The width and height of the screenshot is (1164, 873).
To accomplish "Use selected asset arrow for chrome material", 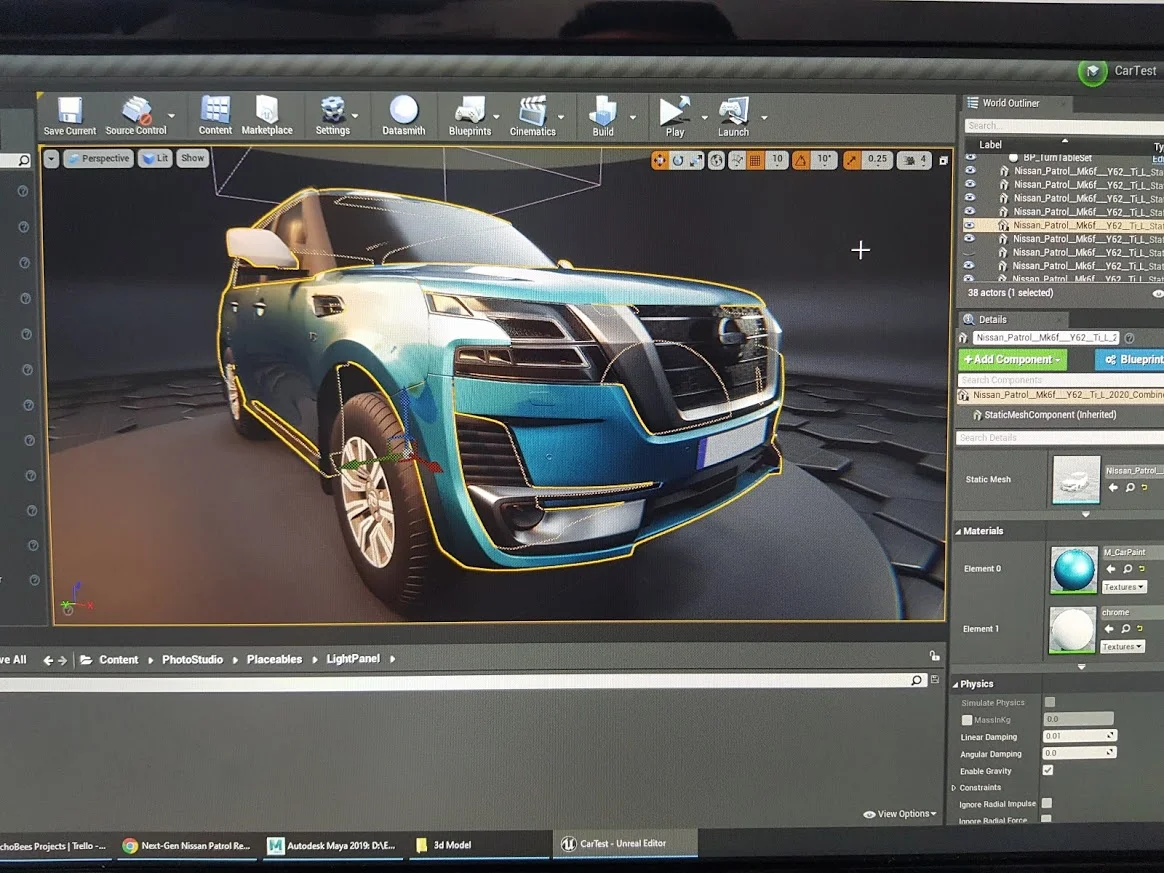I will click(1109, 629).
